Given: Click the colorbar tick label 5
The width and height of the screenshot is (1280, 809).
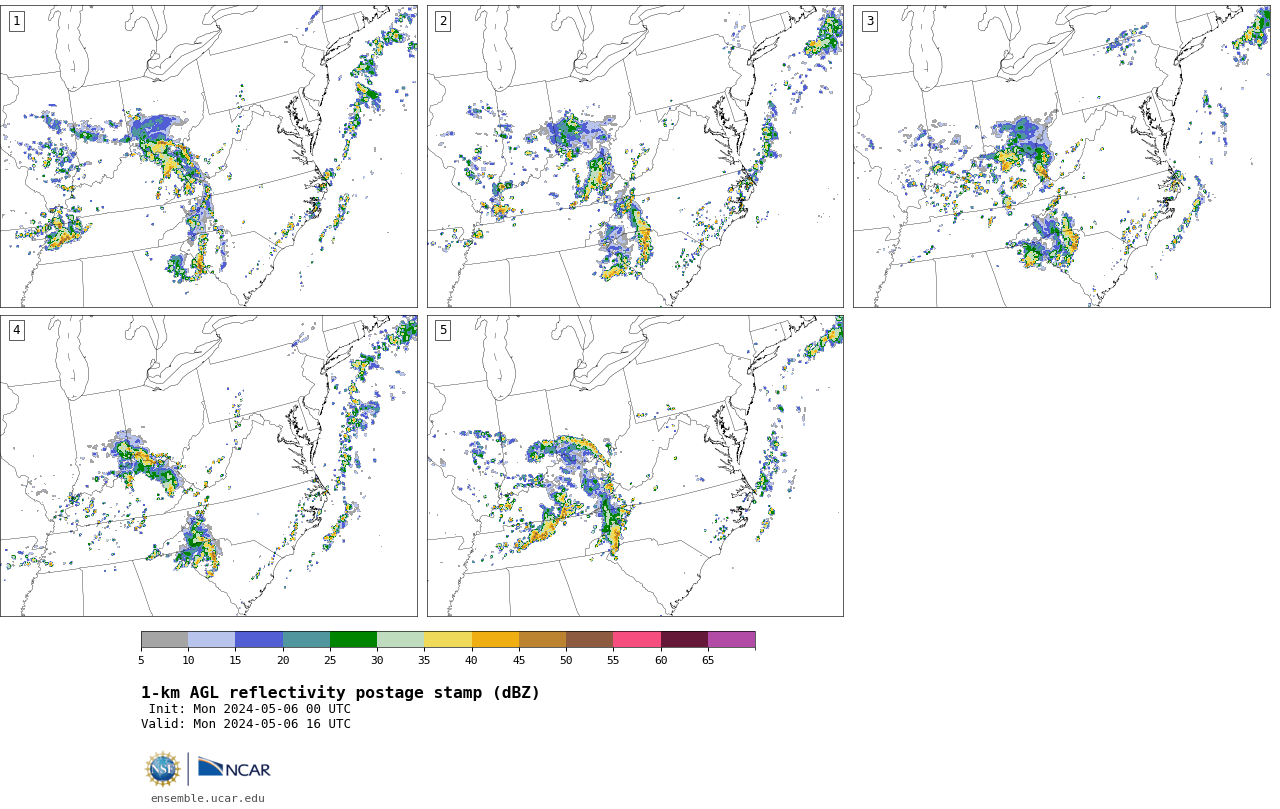Looking at the screenshot, I should 141,660.
